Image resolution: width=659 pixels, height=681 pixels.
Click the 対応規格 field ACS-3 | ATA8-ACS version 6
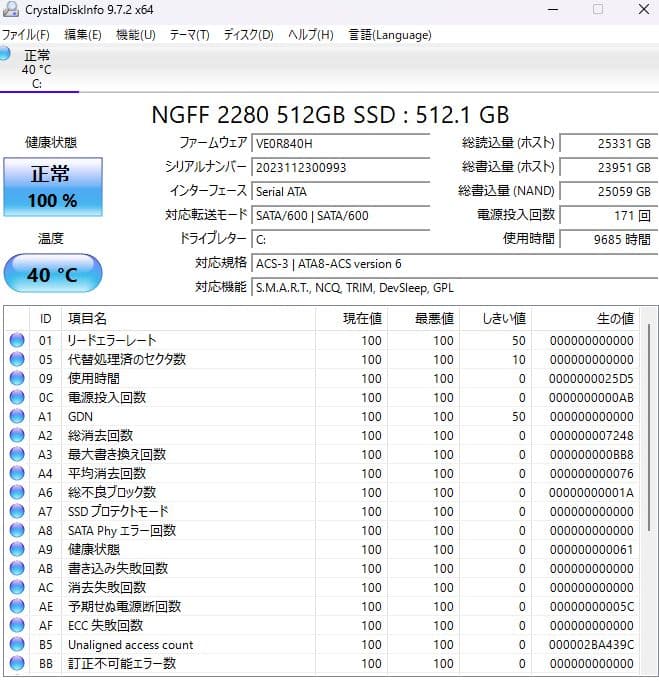coord(455,264)
